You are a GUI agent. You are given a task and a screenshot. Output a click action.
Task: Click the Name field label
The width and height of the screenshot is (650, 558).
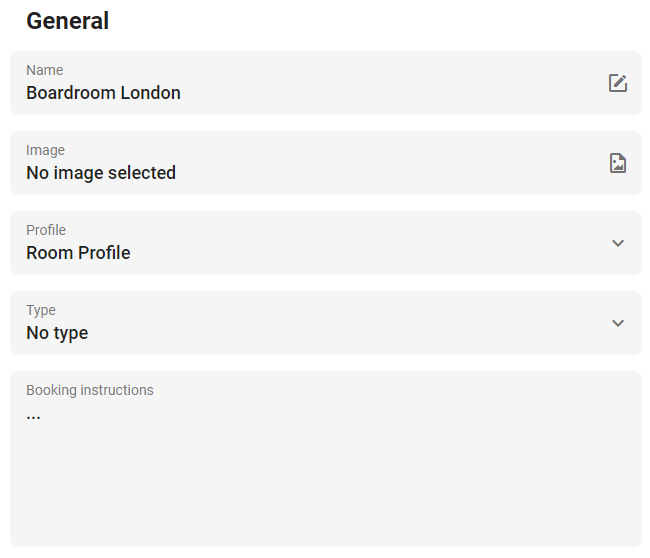point(45,70)
